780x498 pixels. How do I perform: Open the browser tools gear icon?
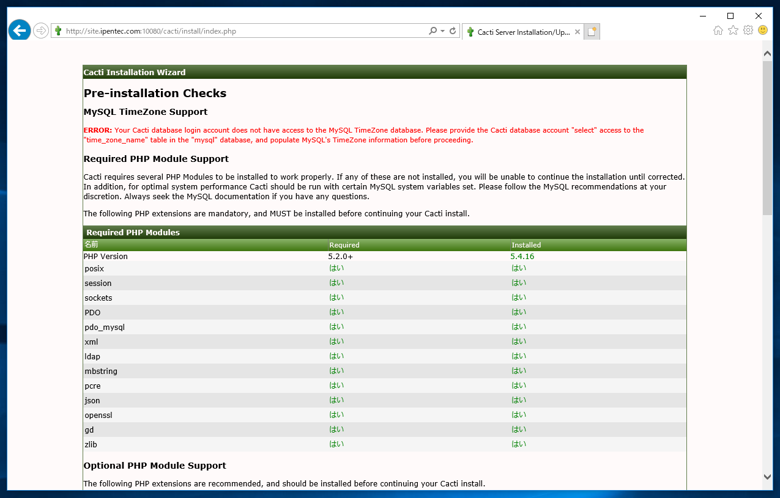point(748,30)
